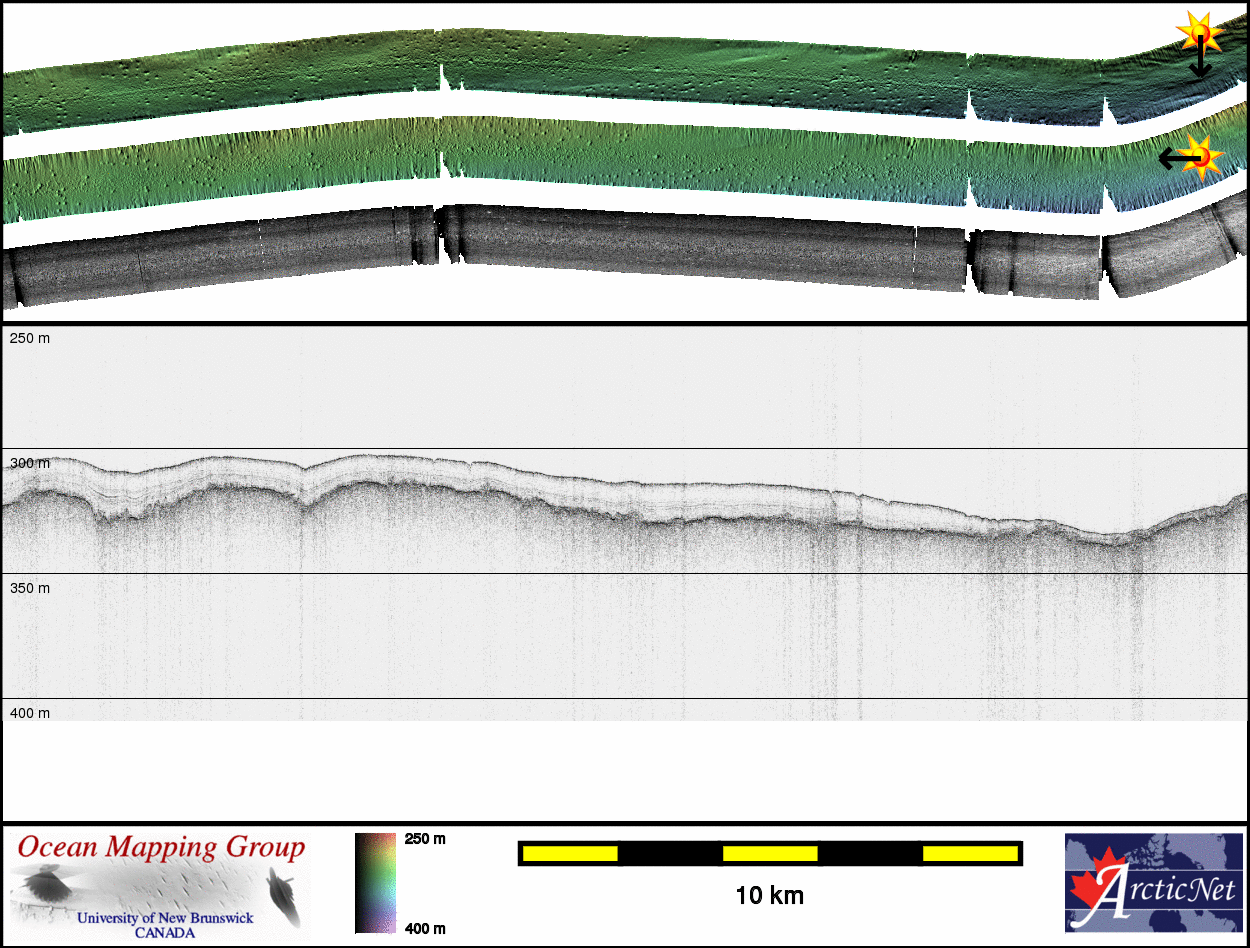The image size is (1250, 948).
Task: Click the rightmost yellow scale bar segment
Action: [x=969, y=853]
